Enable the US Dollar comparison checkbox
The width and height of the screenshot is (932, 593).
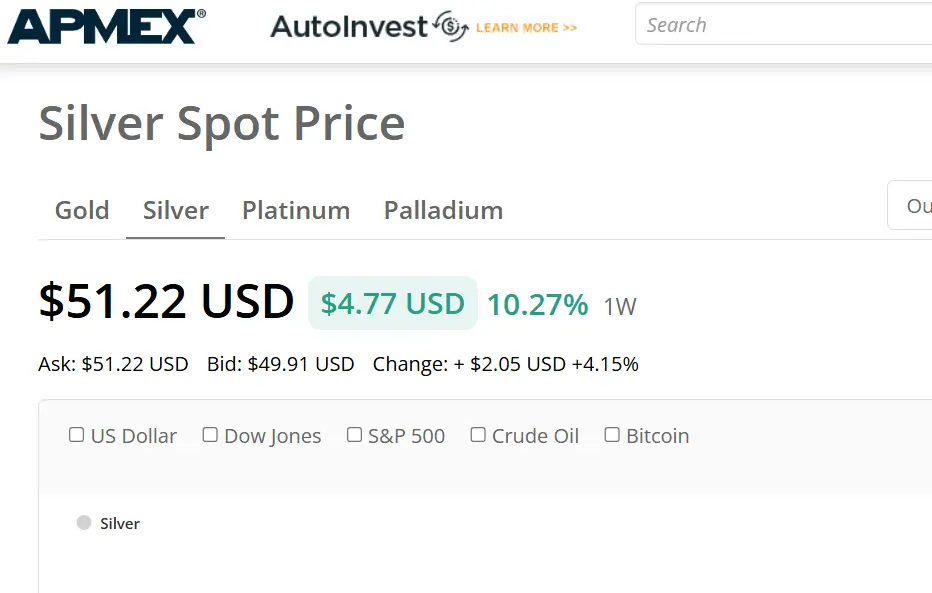click(76, 435)
